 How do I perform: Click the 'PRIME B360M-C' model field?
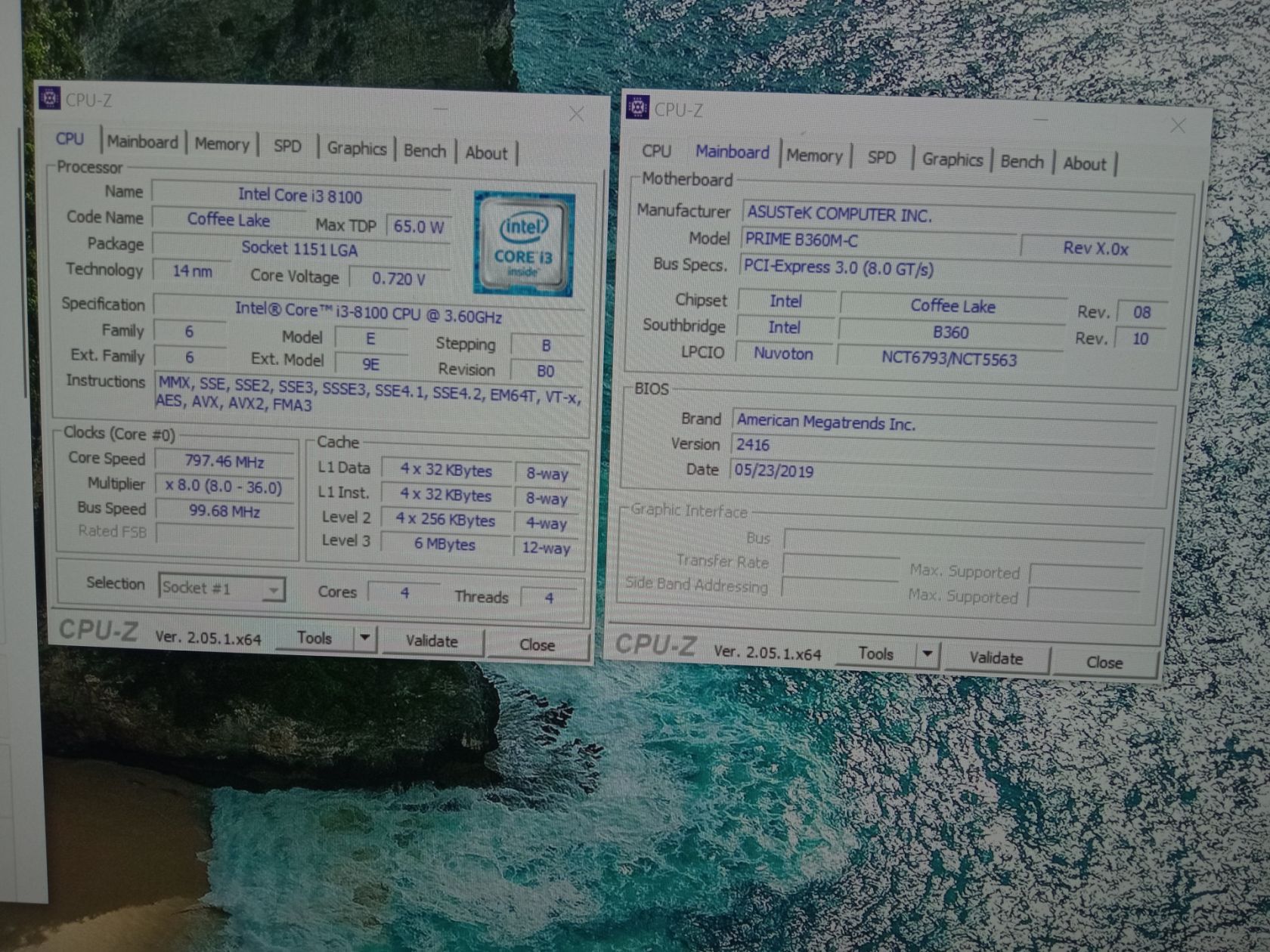pyautogui.click(x=879, y=240)
